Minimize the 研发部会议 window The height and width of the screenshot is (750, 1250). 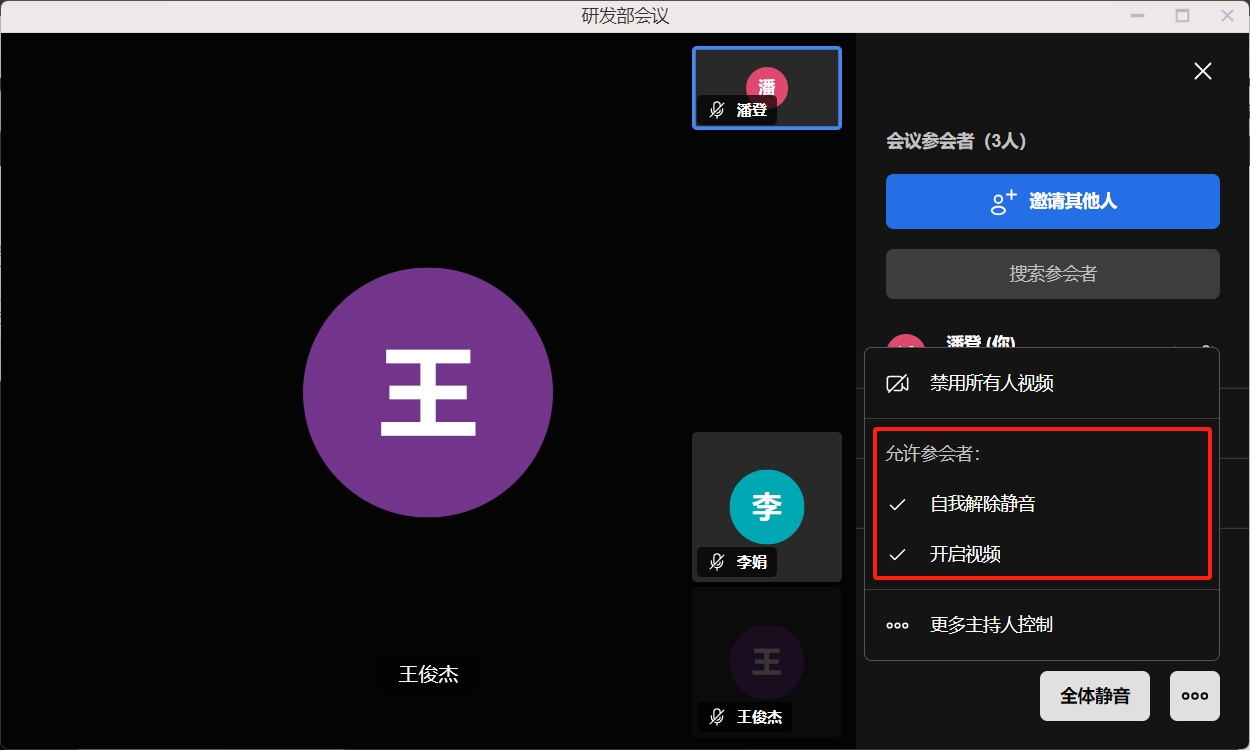point(1137,16)
